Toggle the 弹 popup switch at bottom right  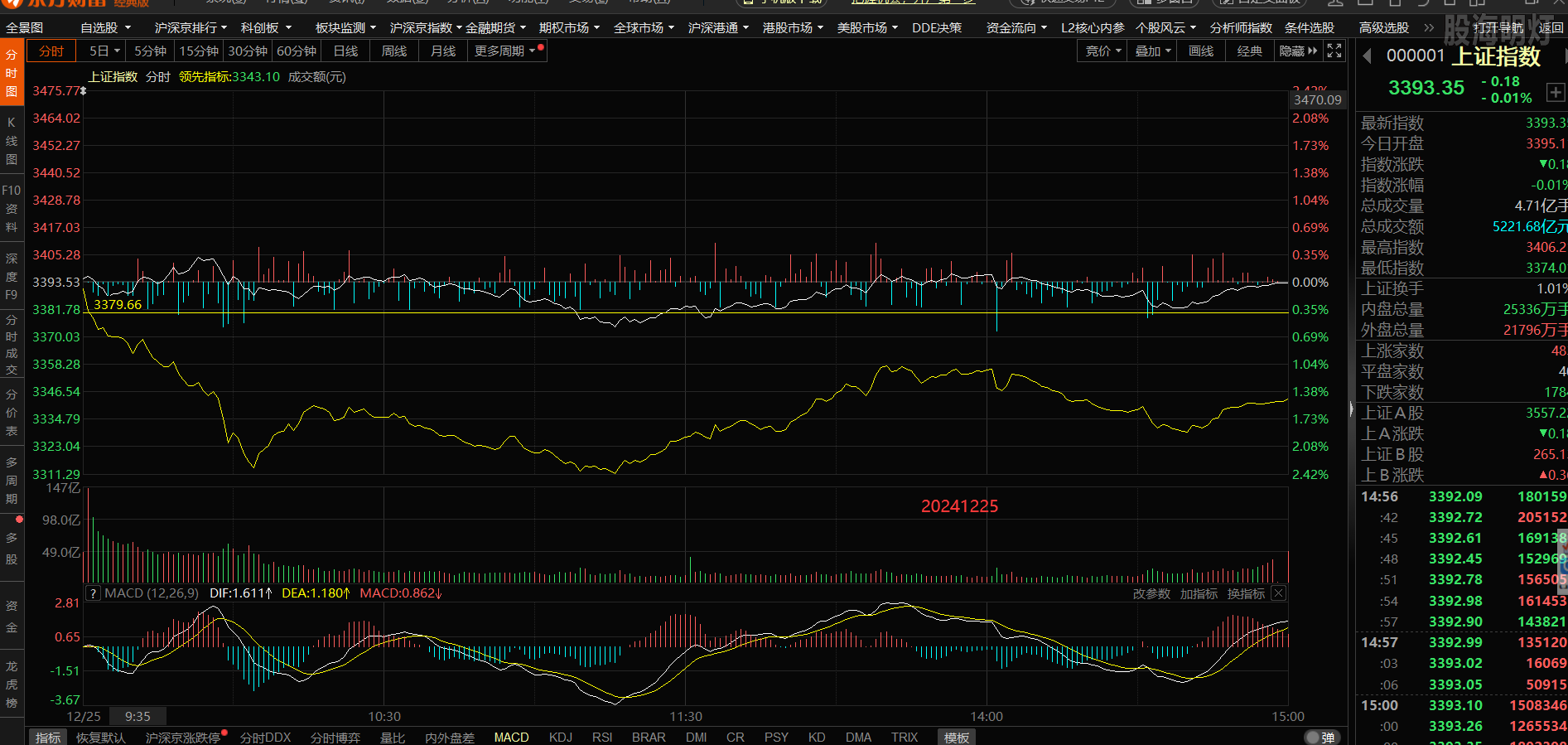[1321, 737]
